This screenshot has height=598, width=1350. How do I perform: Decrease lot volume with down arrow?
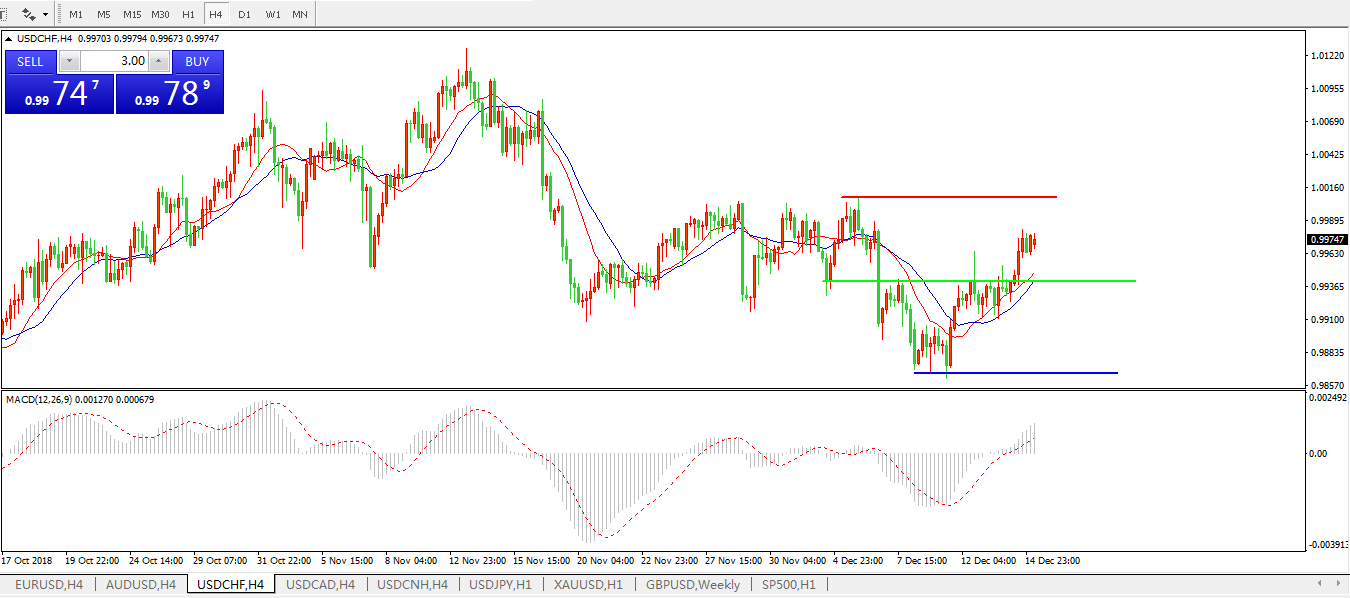(x=68, y=61)
